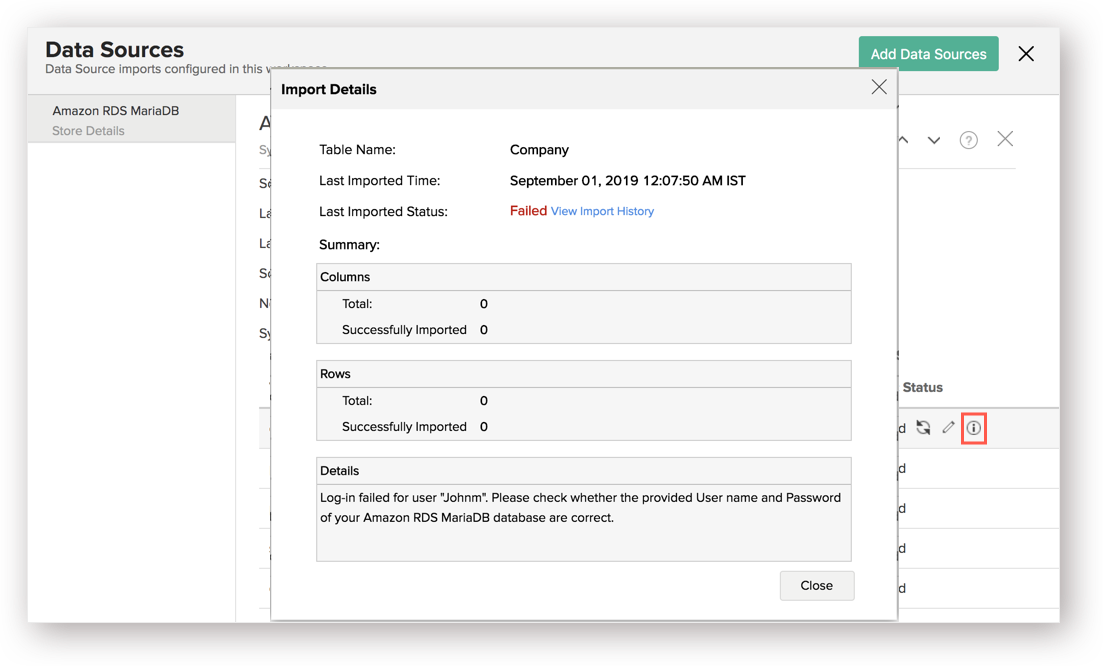Open the help question mark icon
The width and height of the screenshot is (1103, 666).
click(968, 140)
